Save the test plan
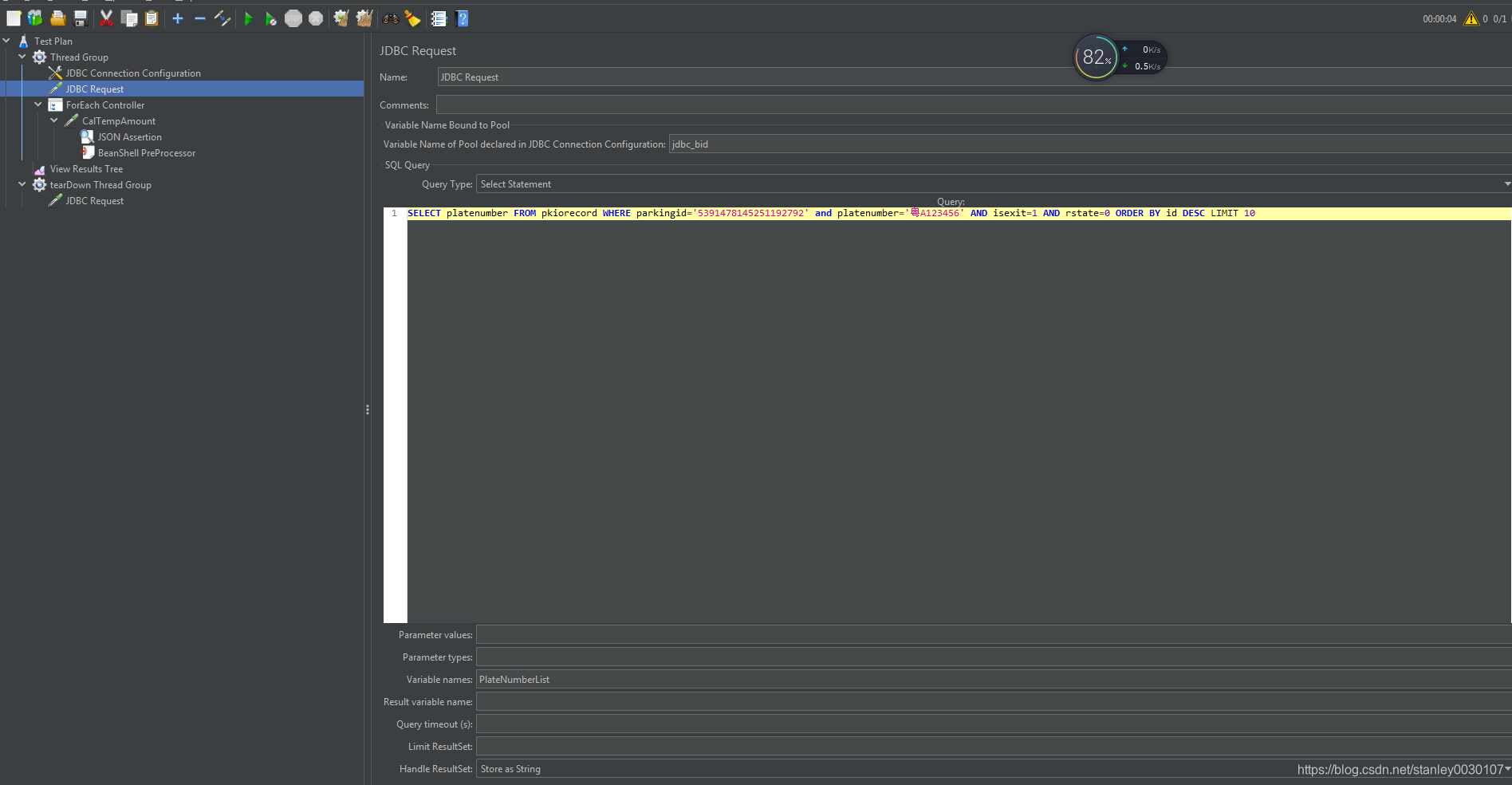 (80, 18)
